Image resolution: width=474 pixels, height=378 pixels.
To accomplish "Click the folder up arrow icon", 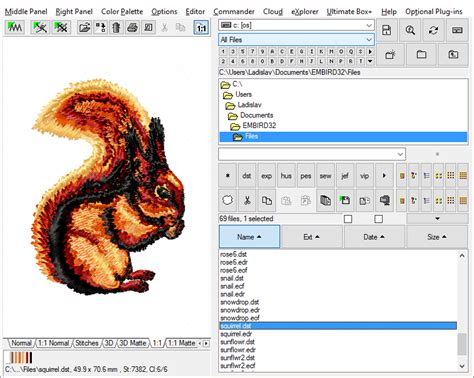I will (x=453, y=54).
